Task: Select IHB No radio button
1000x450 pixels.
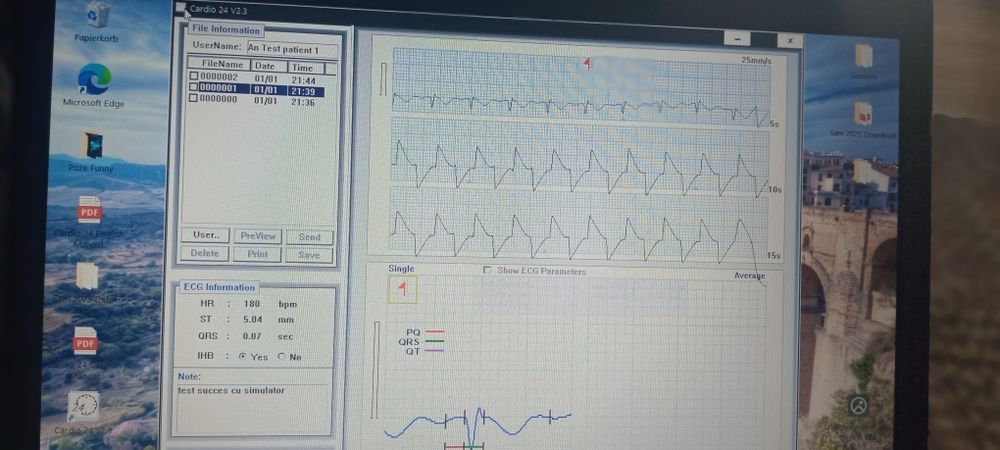Action: tap(282, 357)
